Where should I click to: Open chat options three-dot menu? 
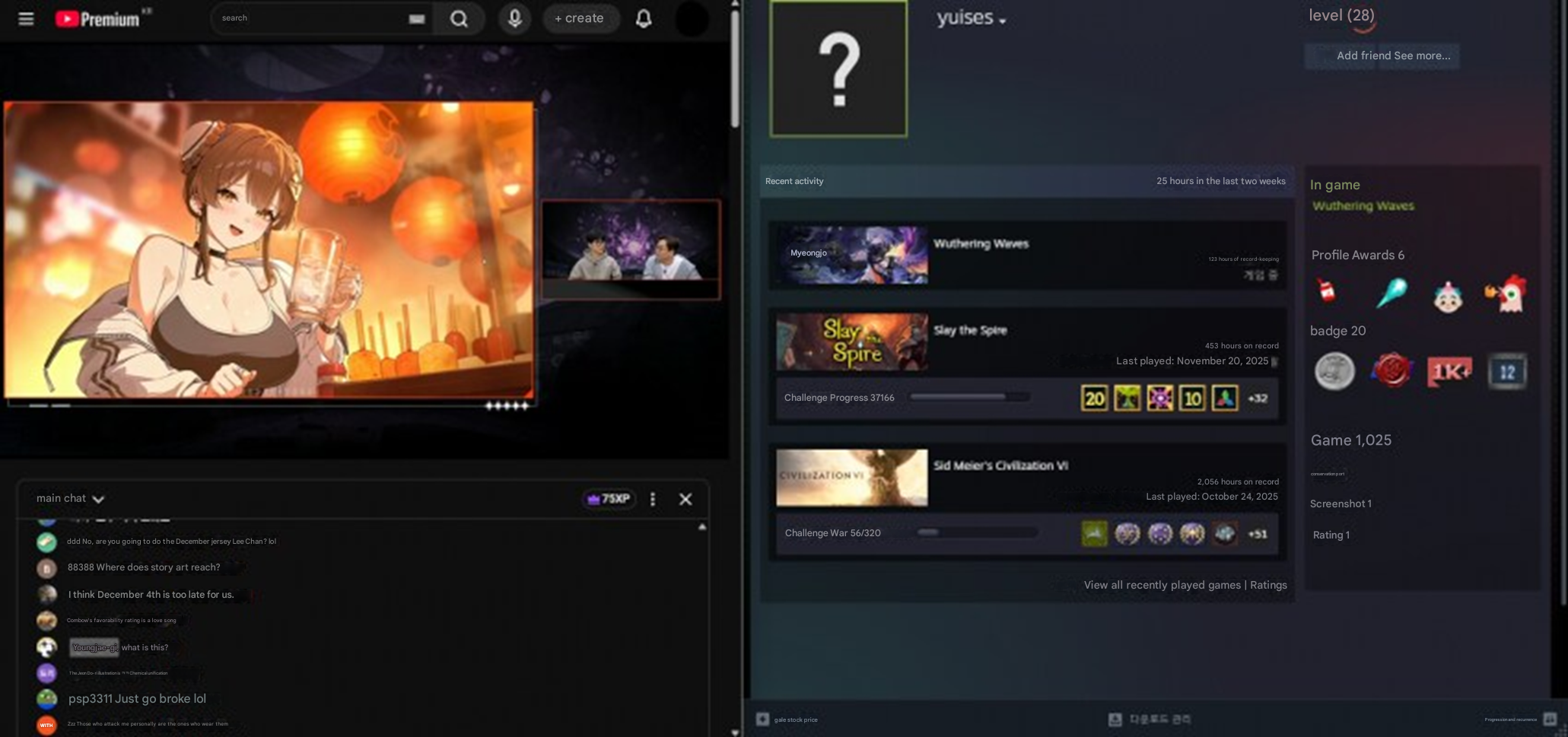(653, 499)
